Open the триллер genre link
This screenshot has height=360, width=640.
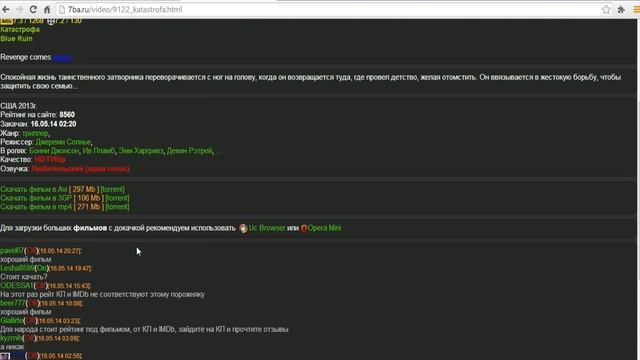click(x=35, y=133)
